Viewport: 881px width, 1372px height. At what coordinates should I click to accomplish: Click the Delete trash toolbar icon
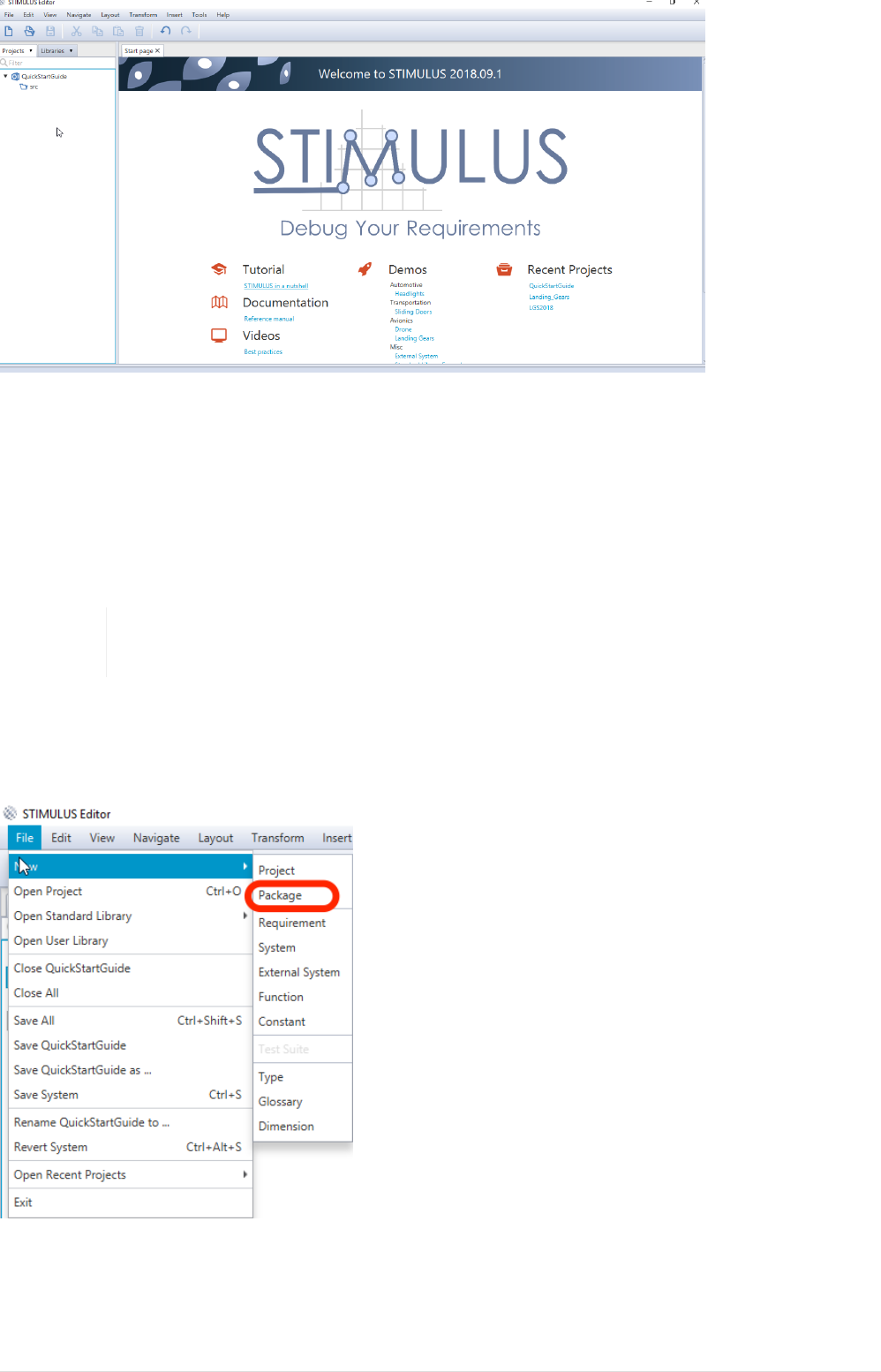139,31
